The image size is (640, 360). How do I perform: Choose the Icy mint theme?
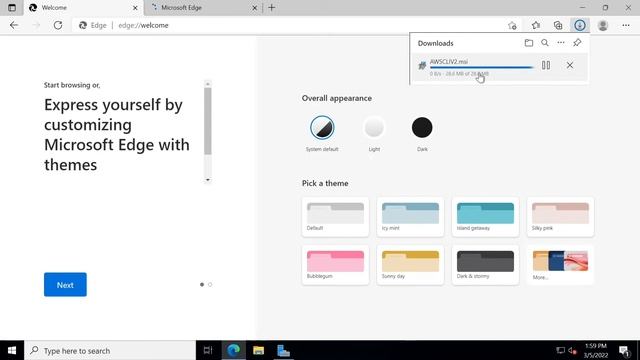[410, 217]
